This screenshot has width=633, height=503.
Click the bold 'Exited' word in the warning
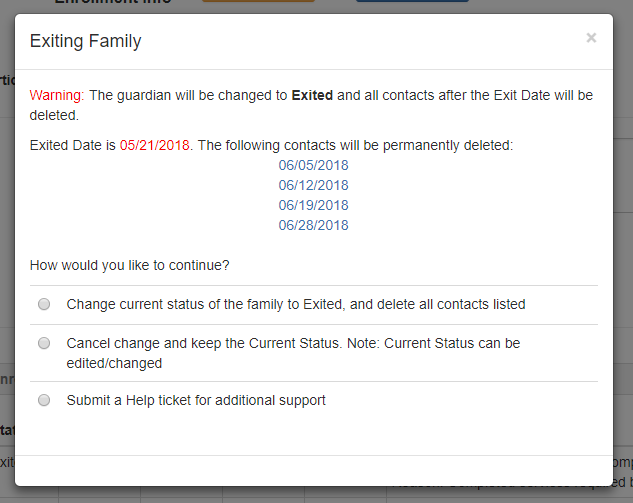tap(312, 95)
